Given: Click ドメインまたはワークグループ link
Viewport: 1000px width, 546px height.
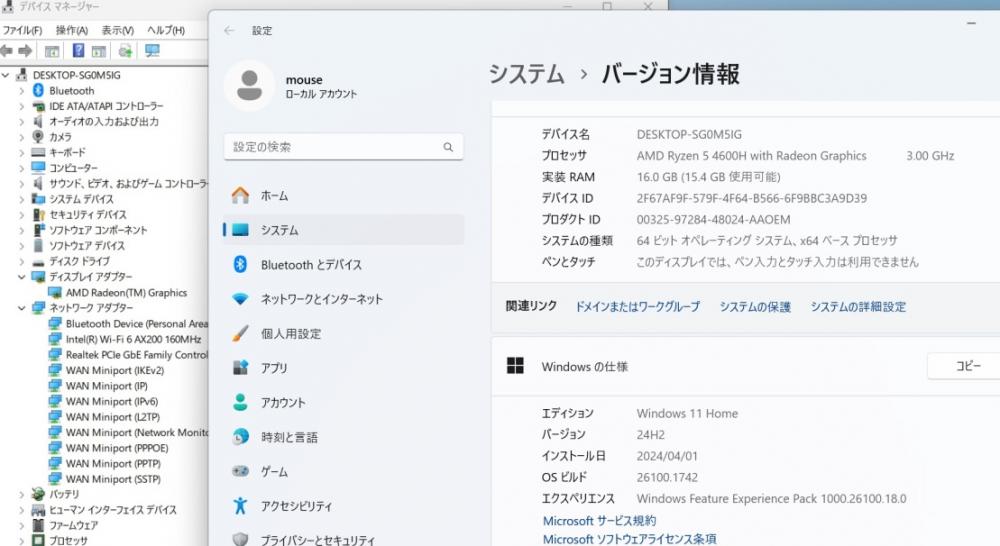Looking at the screenshot, I should 637,307.
